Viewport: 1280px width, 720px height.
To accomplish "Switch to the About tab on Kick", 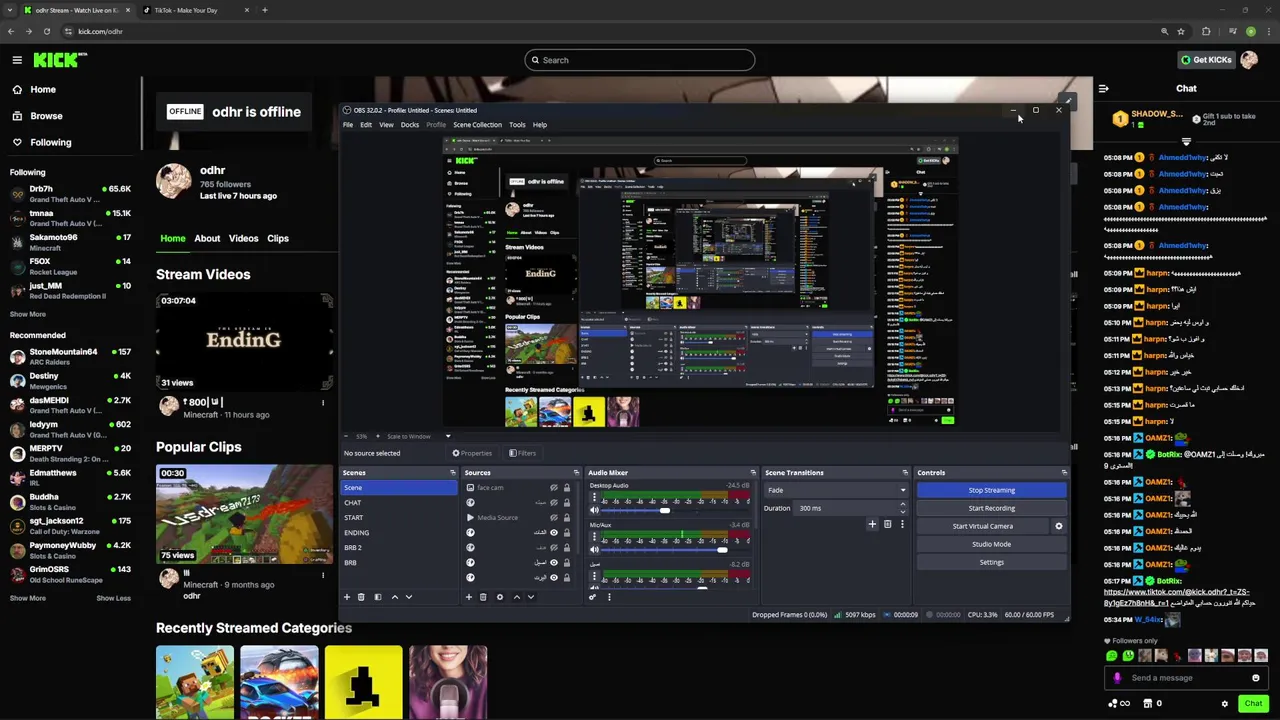I will point(207,238).
